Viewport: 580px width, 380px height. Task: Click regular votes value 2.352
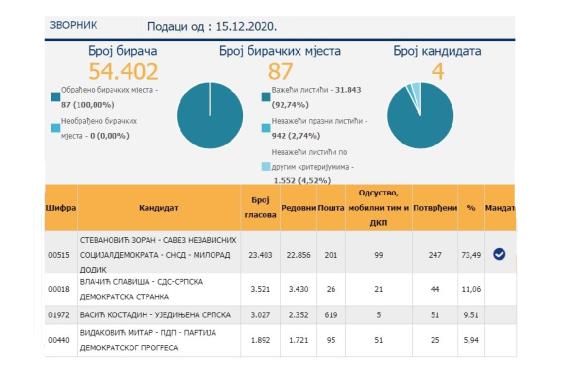click(x=299, y=315)
